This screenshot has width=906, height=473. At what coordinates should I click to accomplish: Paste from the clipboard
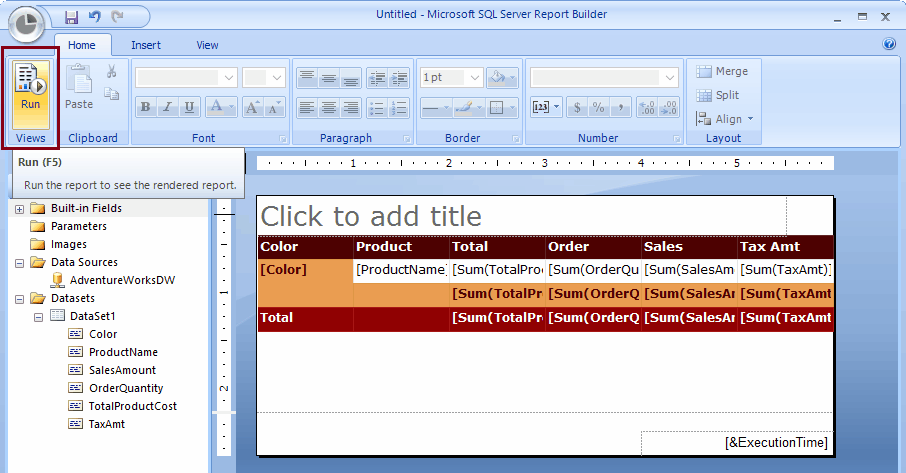79,88
